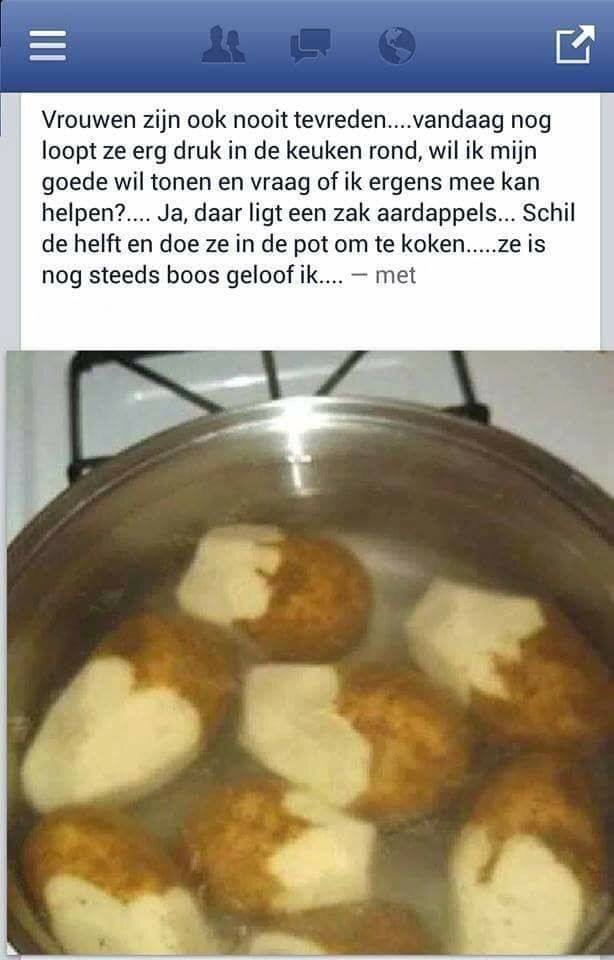This screenshot has height=960, width=614.
Task: Open the globe notifications icon
Action: (397, 45)
